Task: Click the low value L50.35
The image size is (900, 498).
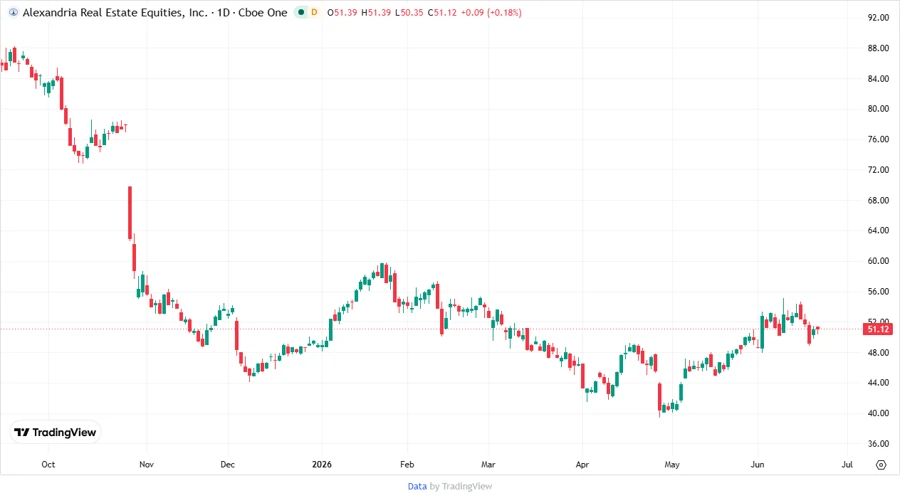Action: tap(409, 13)
